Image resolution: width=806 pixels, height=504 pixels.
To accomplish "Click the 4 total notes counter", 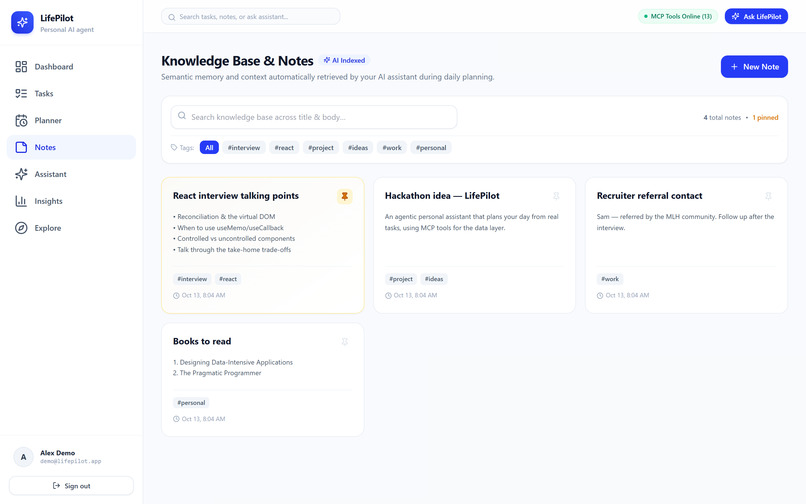I will click(722, 118).
